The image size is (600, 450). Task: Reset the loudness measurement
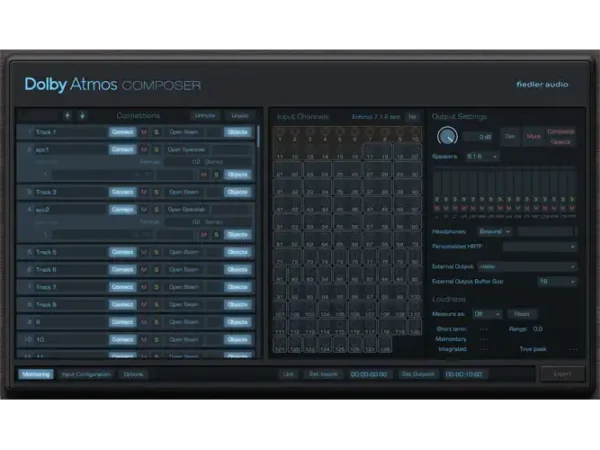coord(522,314)
